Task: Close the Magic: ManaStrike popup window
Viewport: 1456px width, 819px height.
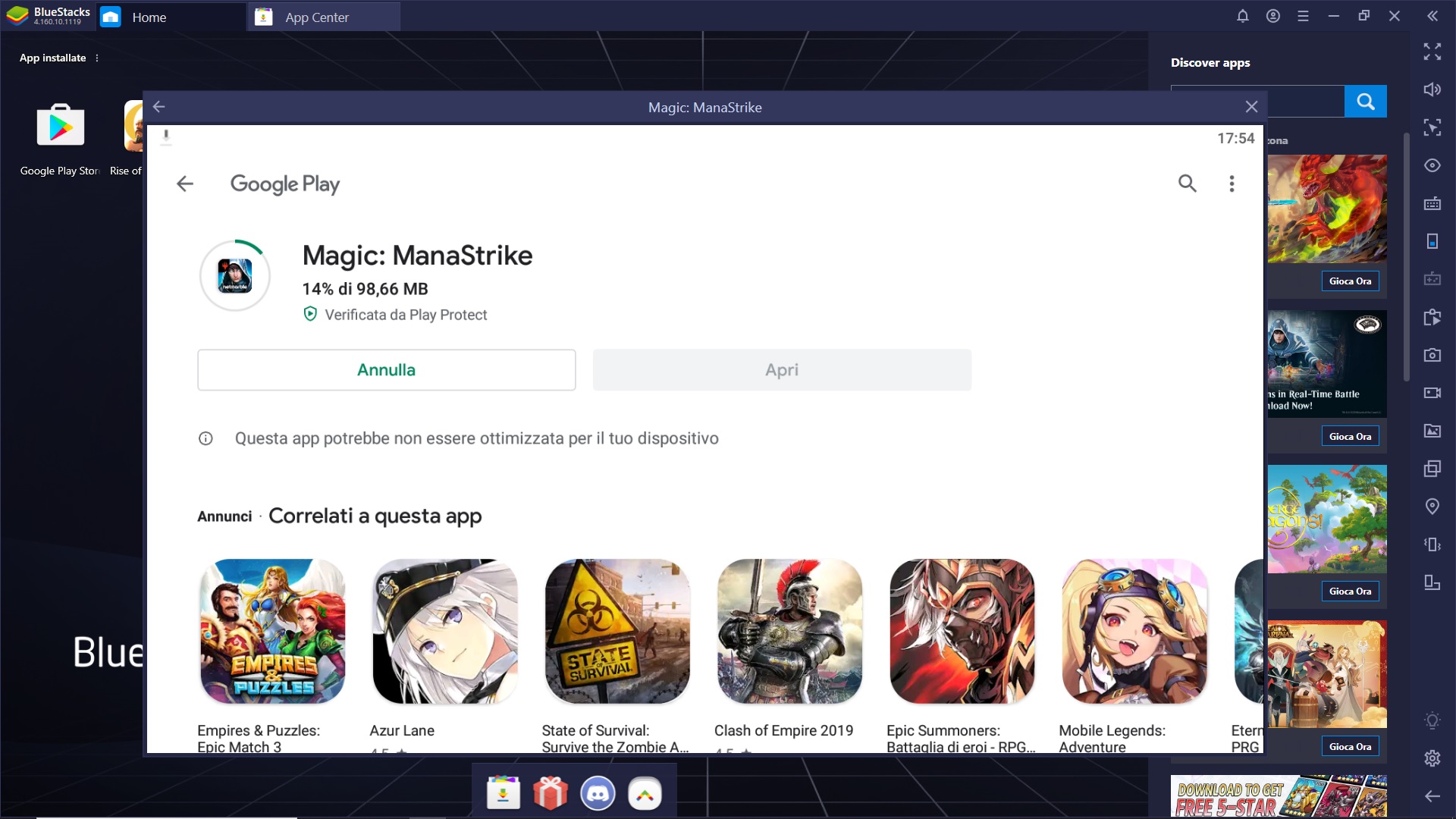Action: pyautogui.click(x=1251, y=107)
